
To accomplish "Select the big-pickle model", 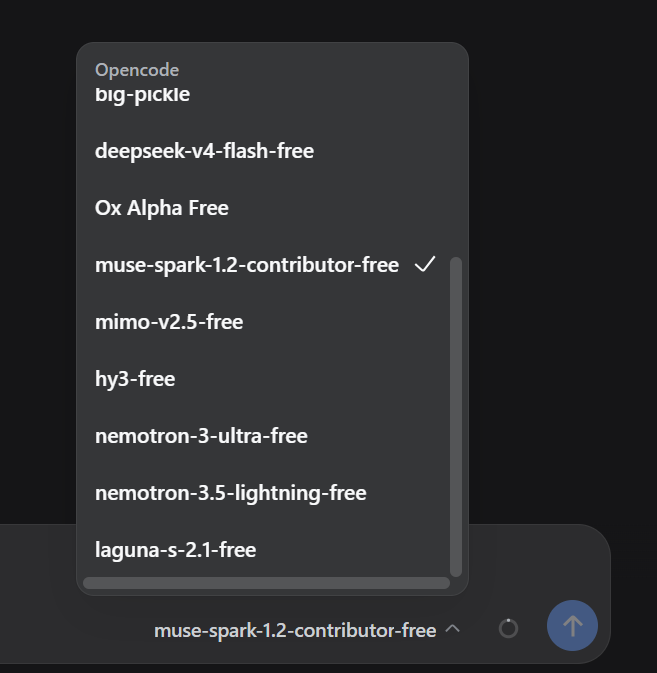I will [265, 94].
